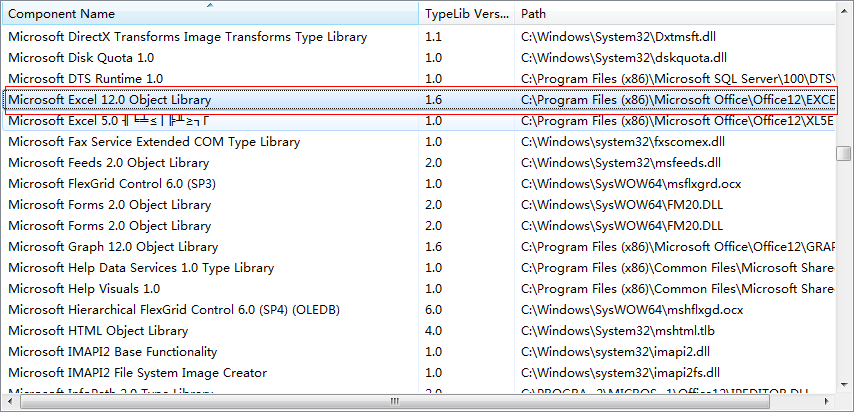The height and width of the screenshot is (412, 854).
Task: Click the imapi2.dll path cell
Action: click(x=615, y=352)
